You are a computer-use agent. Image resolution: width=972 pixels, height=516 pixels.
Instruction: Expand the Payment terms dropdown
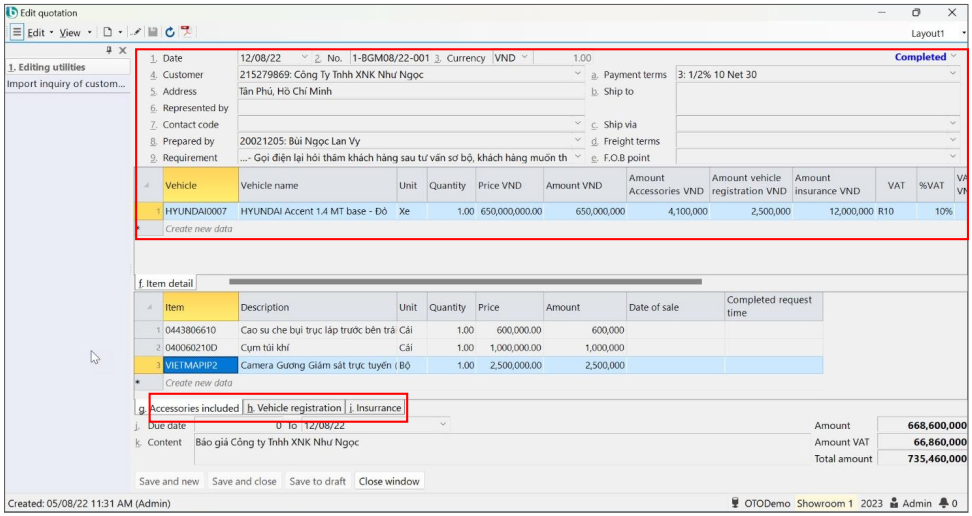[952, 75]
